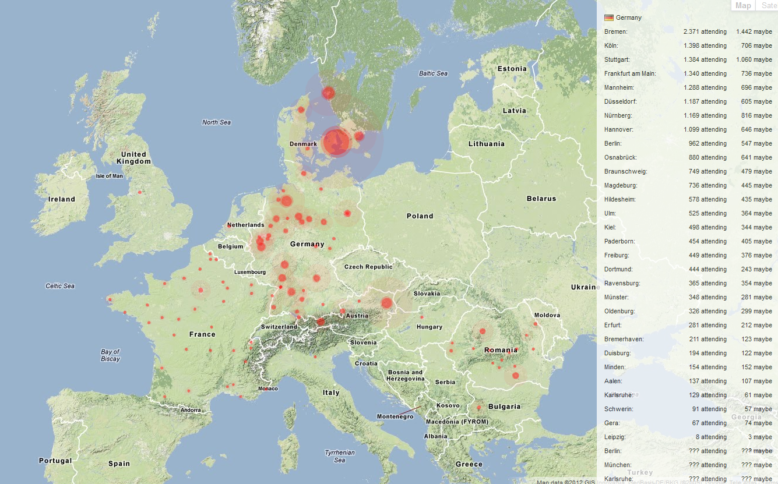The width and height of the screenshot is (778, 484).
Task: Select the Bremen entry in the city list
Action: 619,32
